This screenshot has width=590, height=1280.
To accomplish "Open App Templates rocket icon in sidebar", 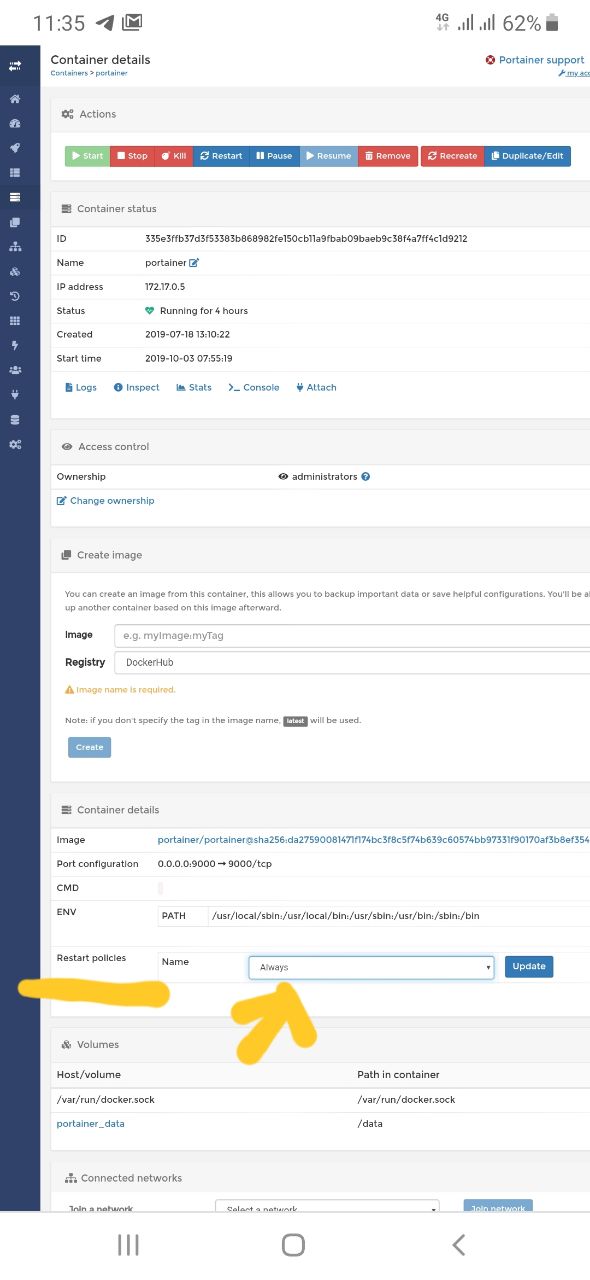I will click(15, 148).
